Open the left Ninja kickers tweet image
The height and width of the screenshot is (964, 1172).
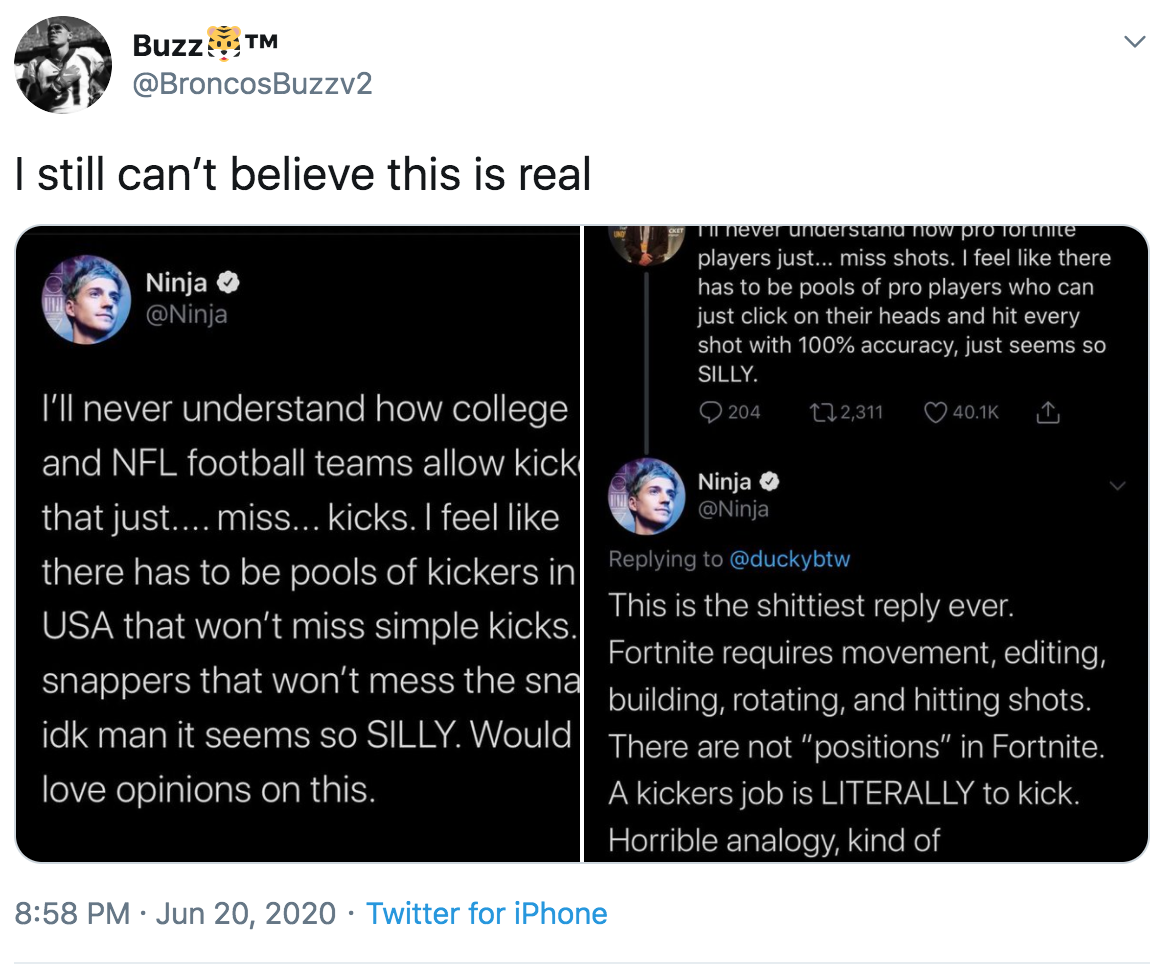[x=298, y=543]
